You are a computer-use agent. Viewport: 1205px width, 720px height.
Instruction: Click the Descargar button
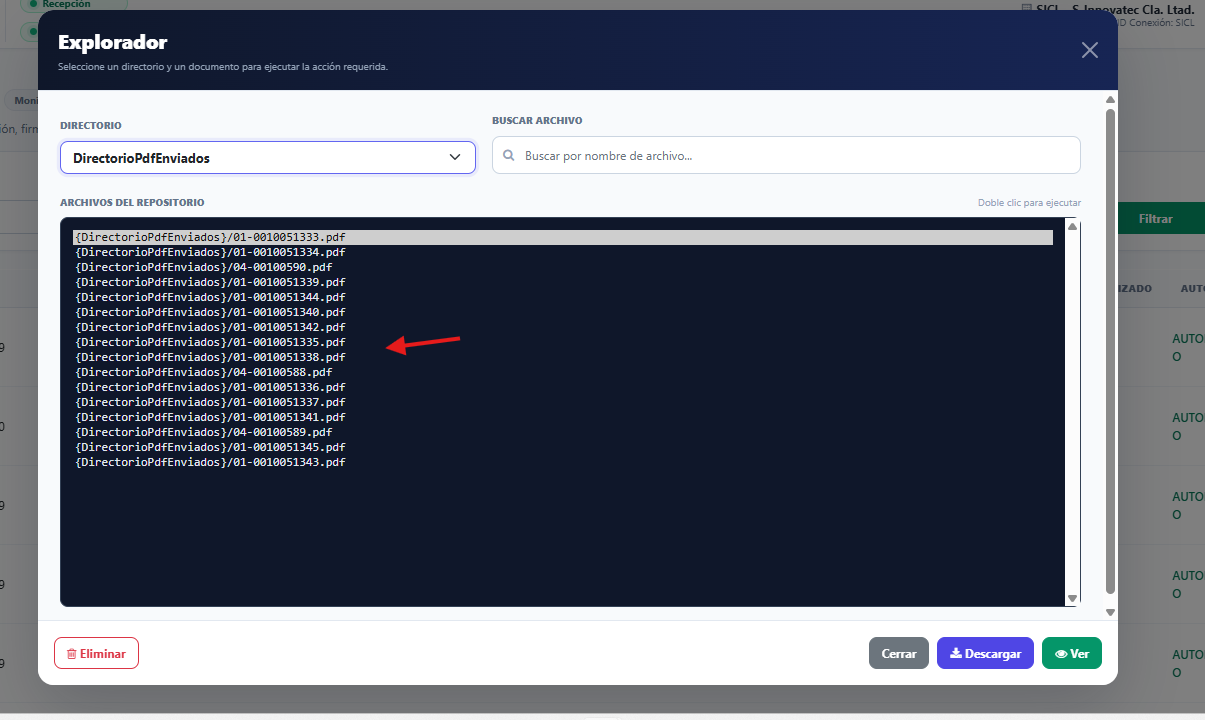coord(985,653)
